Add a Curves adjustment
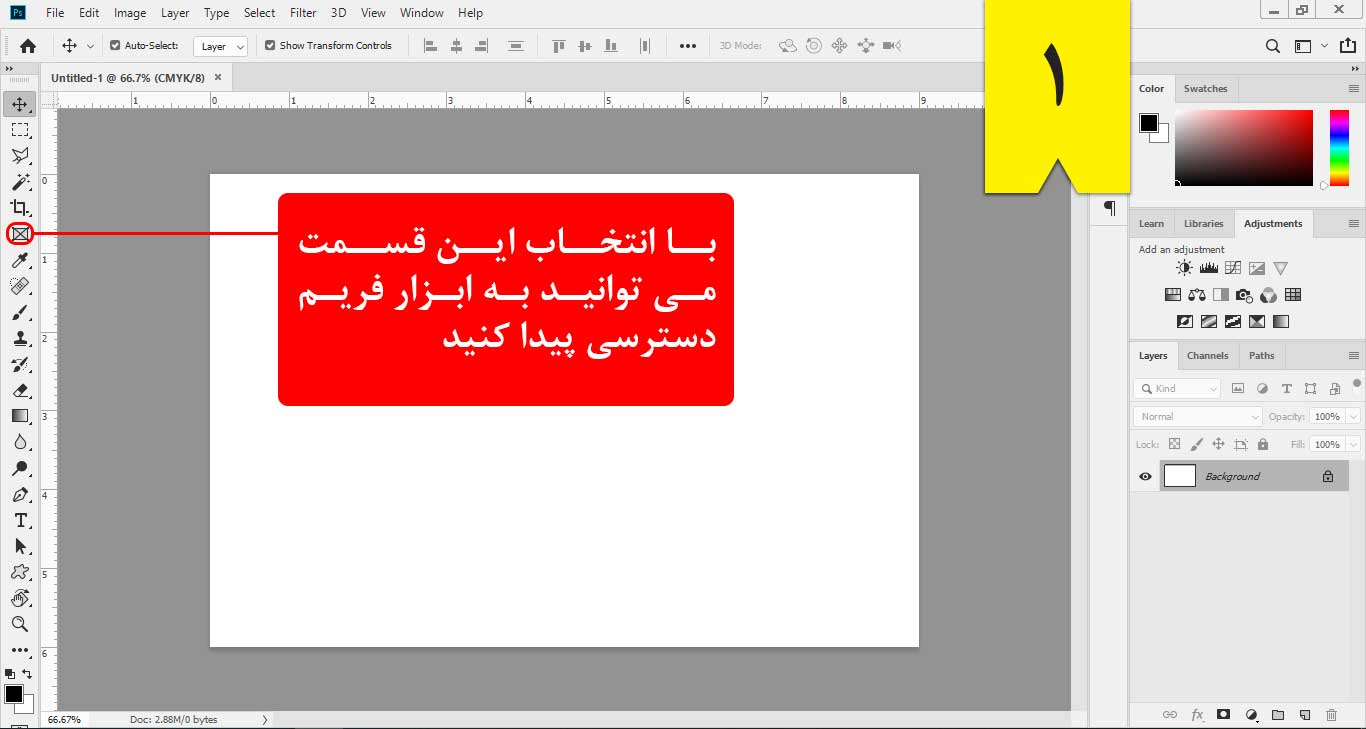Screen dimensions: 1366x729 [x=1232, y=268]
